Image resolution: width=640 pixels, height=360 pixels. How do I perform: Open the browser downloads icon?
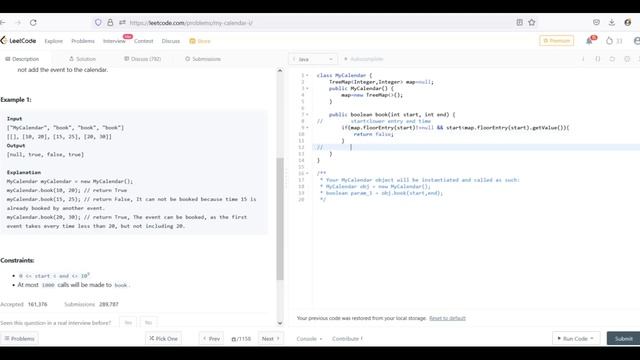click(611, 23)
